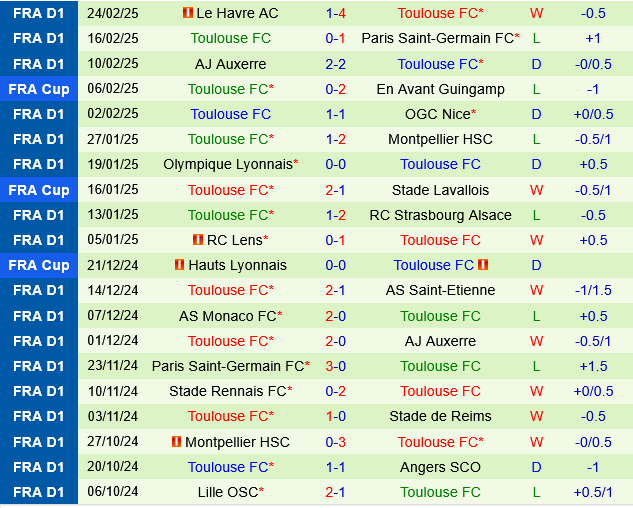
Task: Open the Stade Rennais FC team page
Action: coord(227,391)
